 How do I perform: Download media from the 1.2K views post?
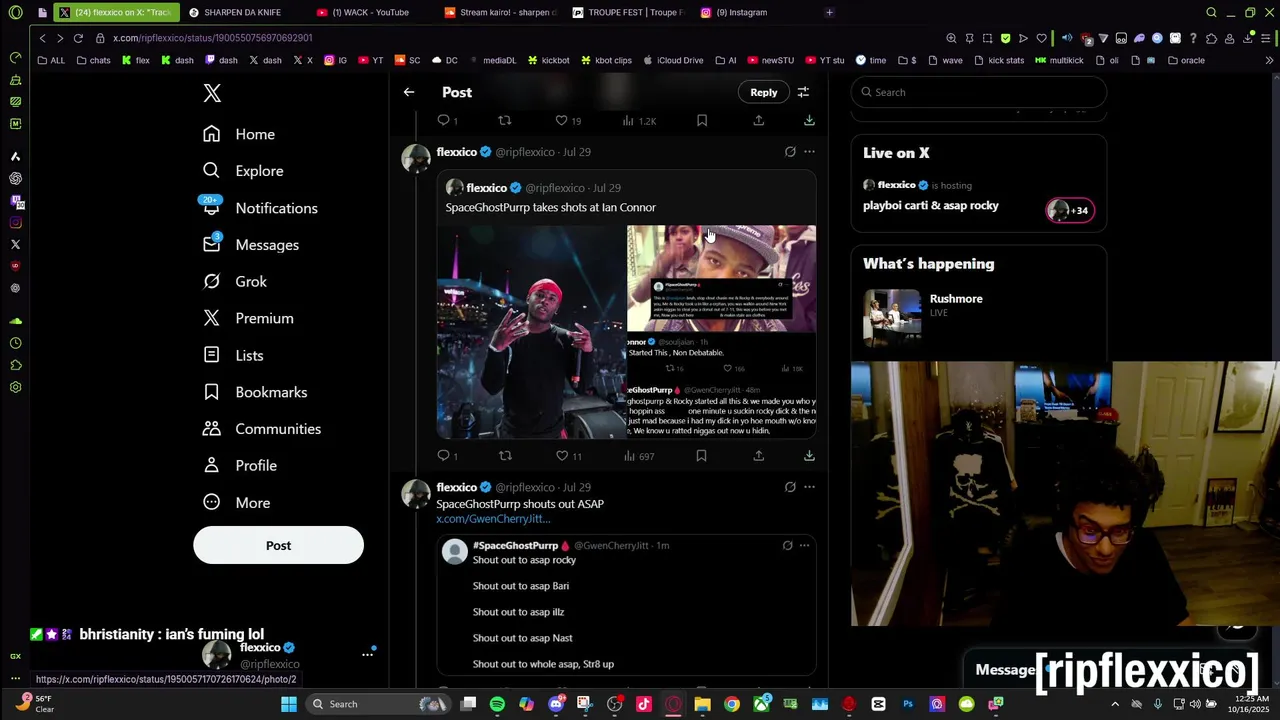809,120
